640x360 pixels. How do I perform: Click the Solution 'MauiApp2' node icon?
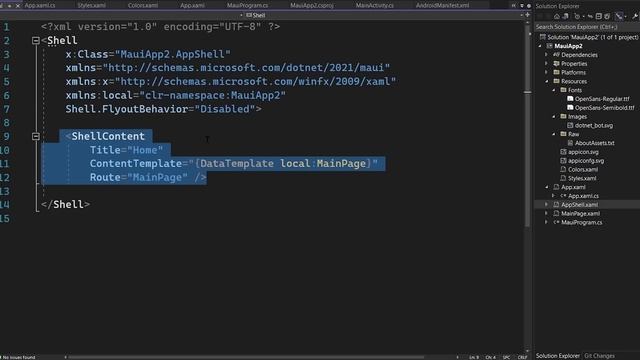point(543,37)
